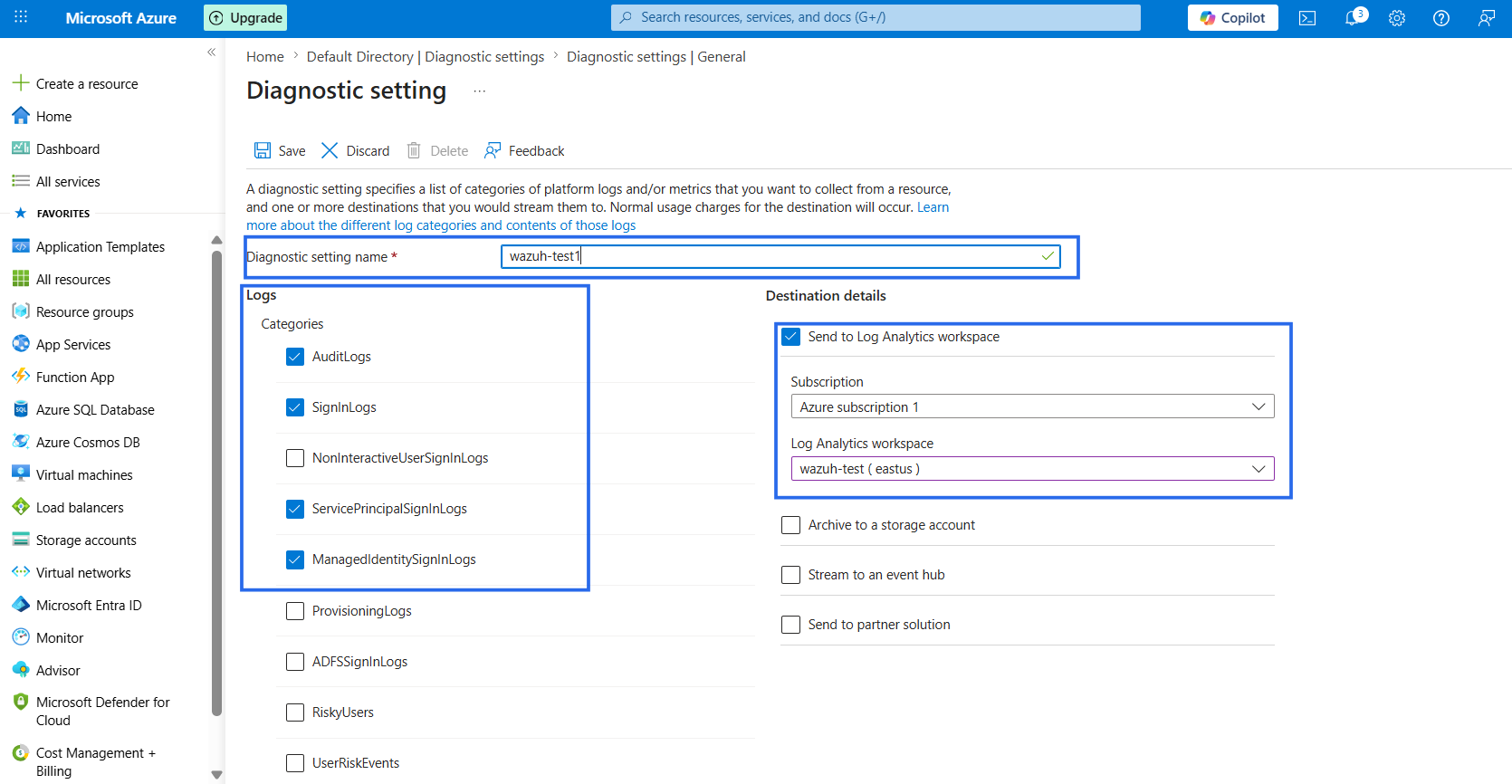This screenshot has height=784, width=1512.
Task: Uncheck the AuditLogs category
Action: coord(295,357)
